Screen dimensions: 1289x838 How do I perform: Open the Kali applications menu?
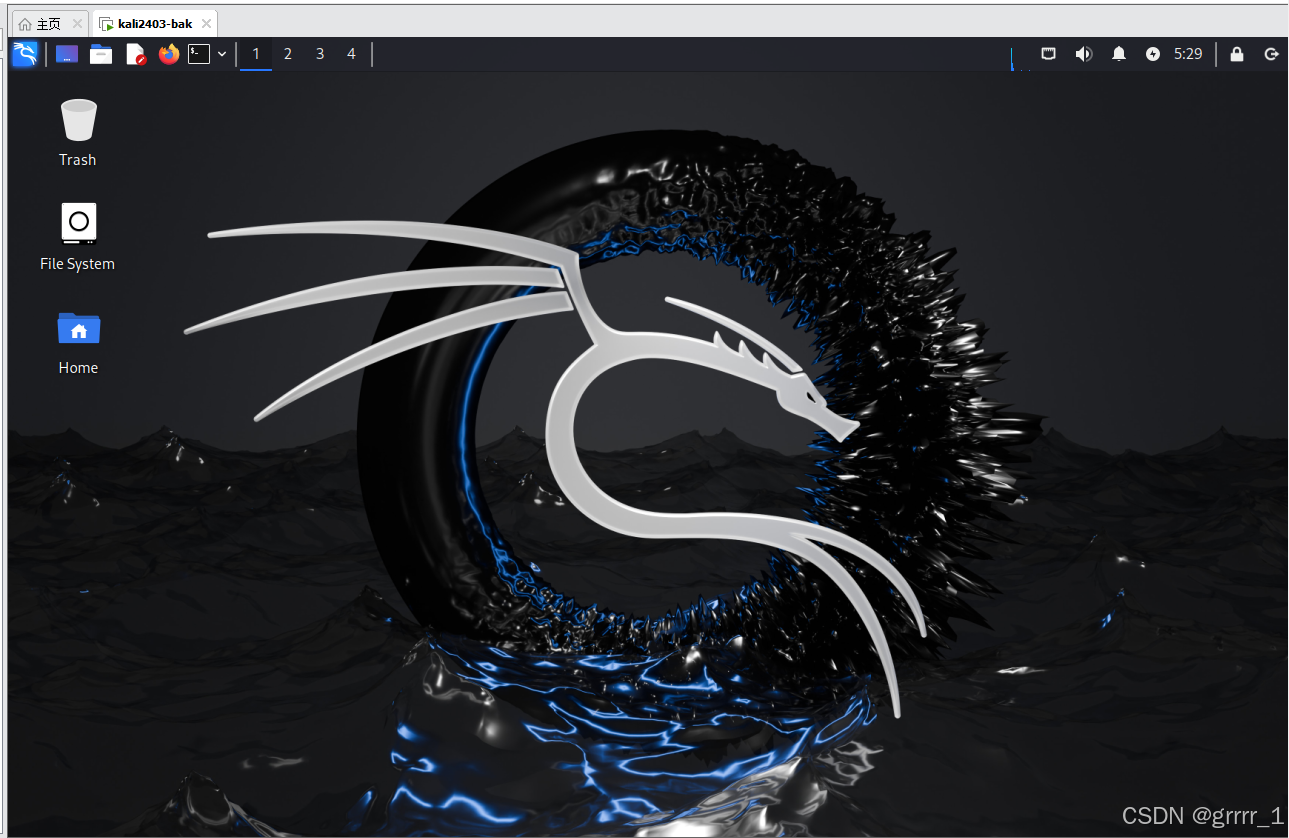25,54
